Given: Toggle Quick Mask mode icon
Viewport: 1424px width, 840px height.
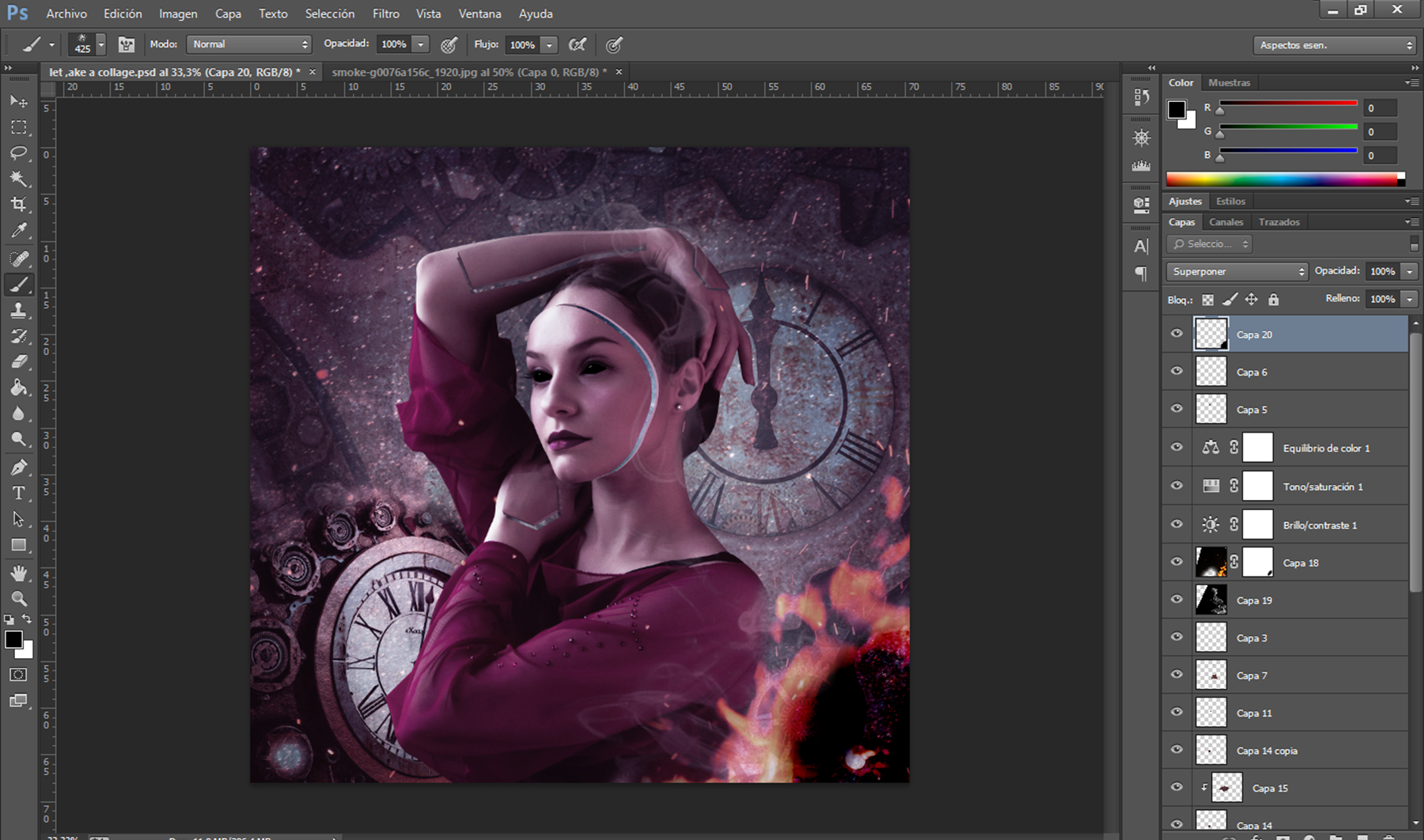Looking at the screenshot, I should [19, 675].
